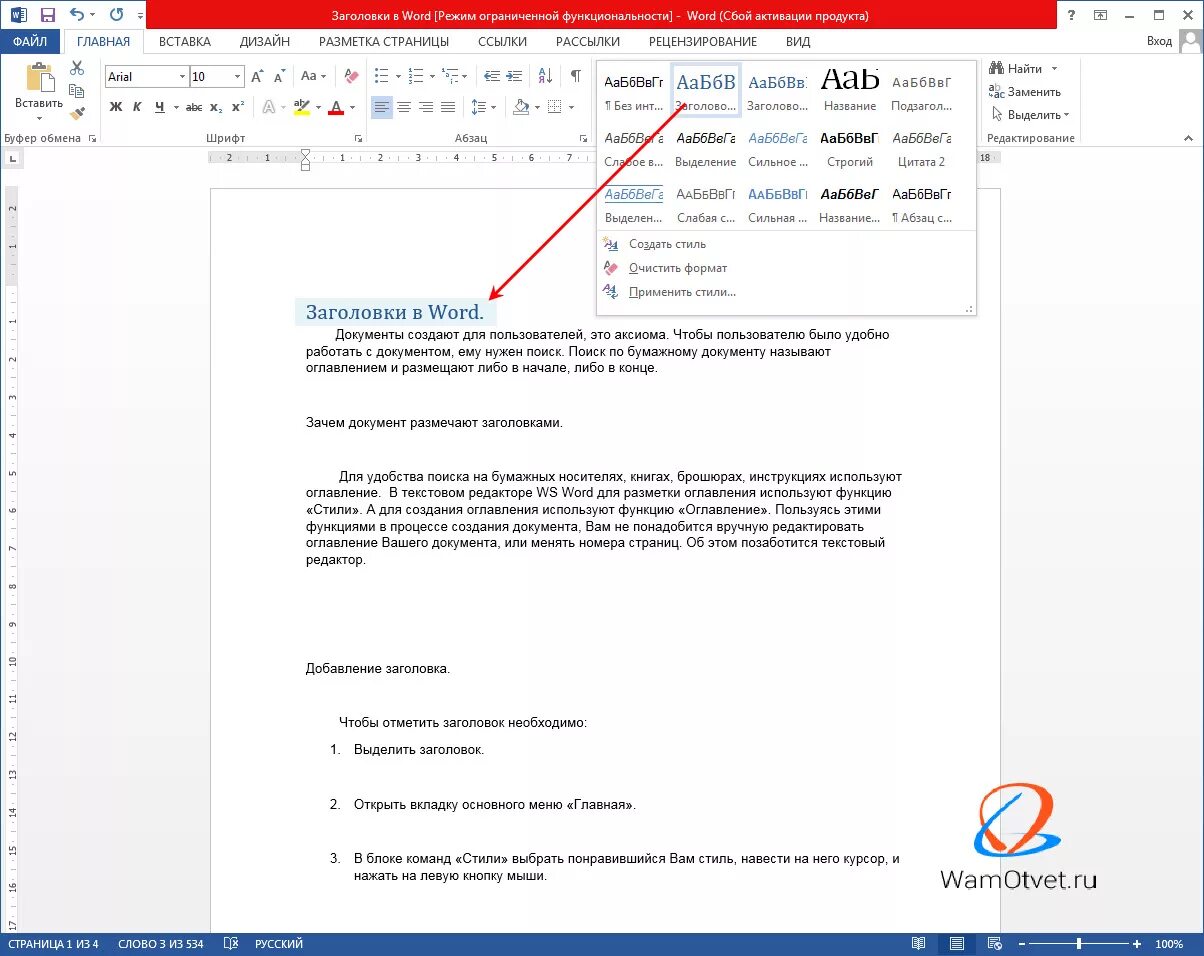Toggle strikethrough abc formatting
Screen dimensions: 1204x956
coord(194,107)
